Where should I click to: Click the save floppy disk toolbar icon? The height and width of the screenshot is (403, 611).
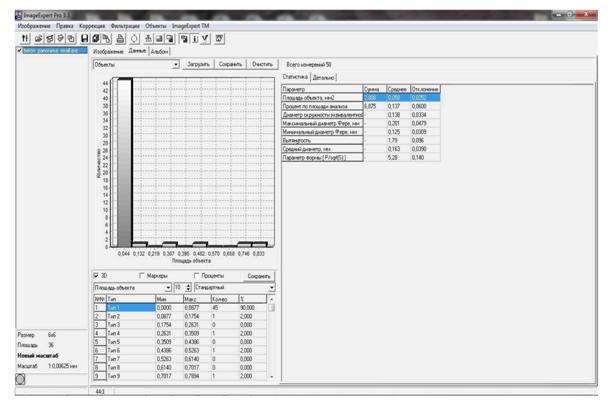pyautogui.click(x=85, y=36)
